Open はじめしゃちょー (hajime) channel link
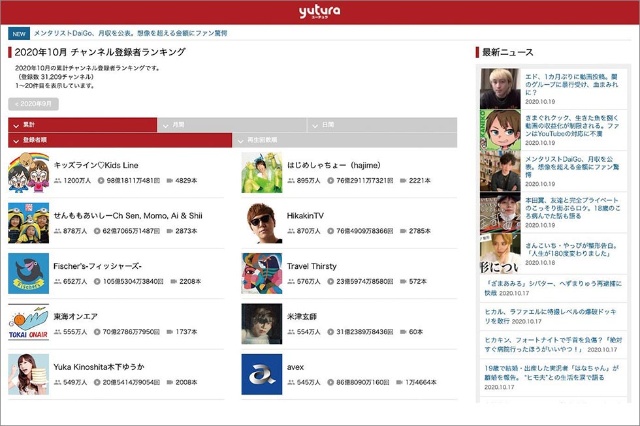 click(333, 165)
